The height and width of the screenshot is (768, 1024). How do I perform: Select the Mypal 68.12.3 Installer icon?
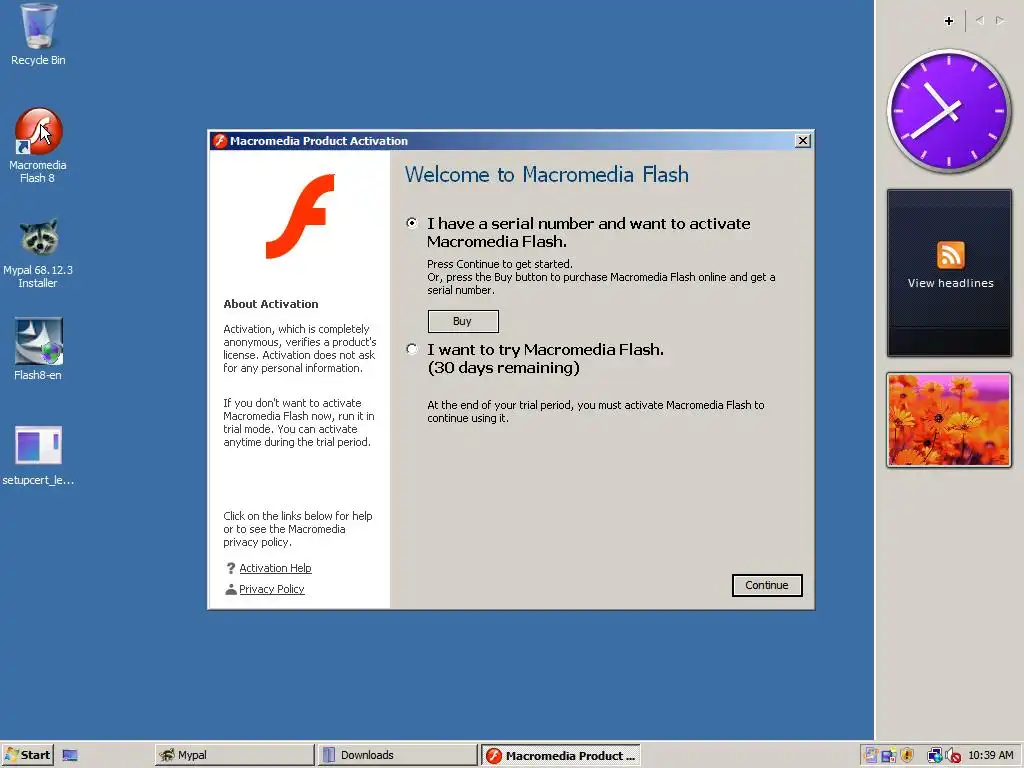pos(38,253)
